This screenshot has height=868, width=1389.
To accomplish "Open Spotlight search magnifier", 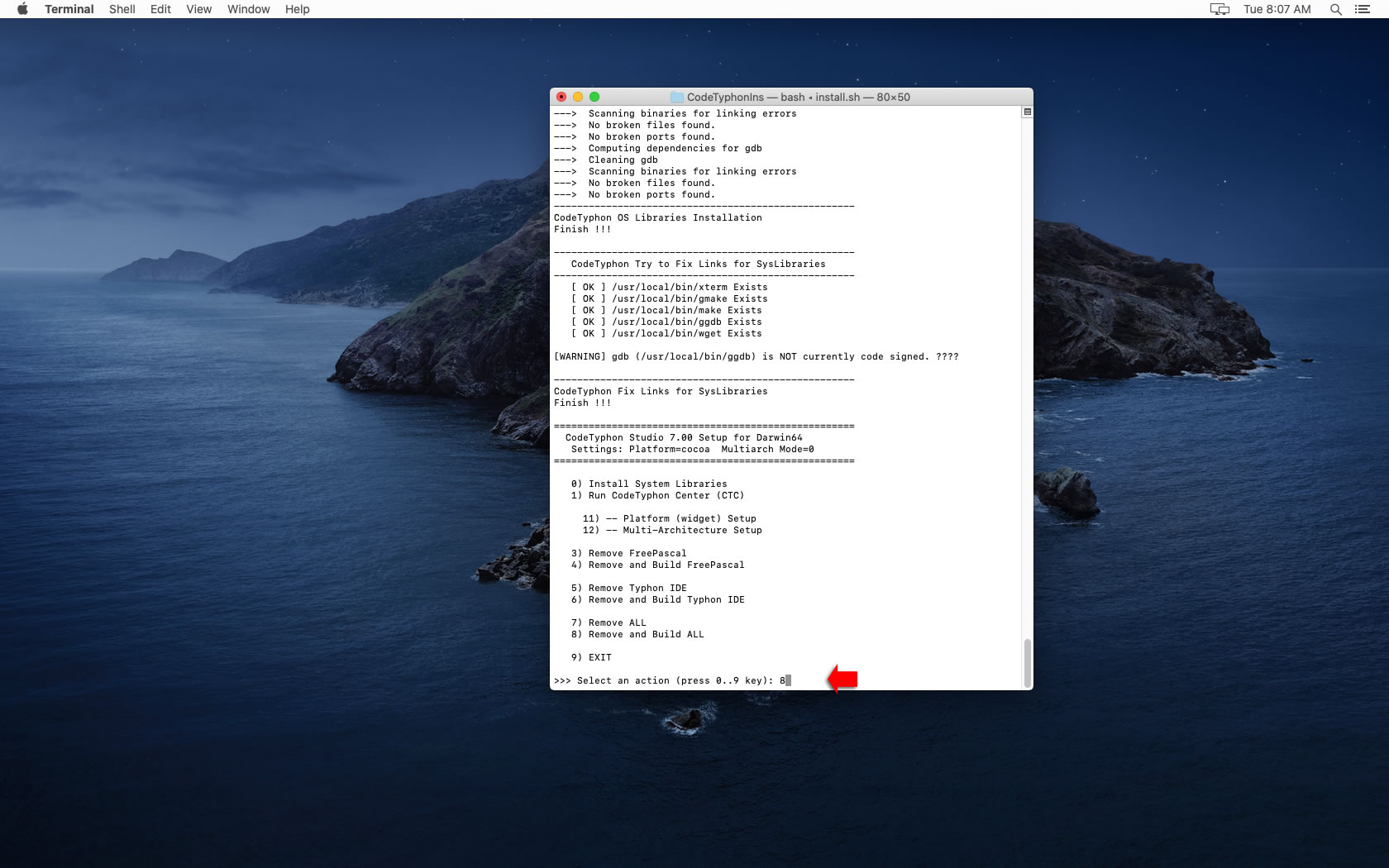I will pos(1335,9).
